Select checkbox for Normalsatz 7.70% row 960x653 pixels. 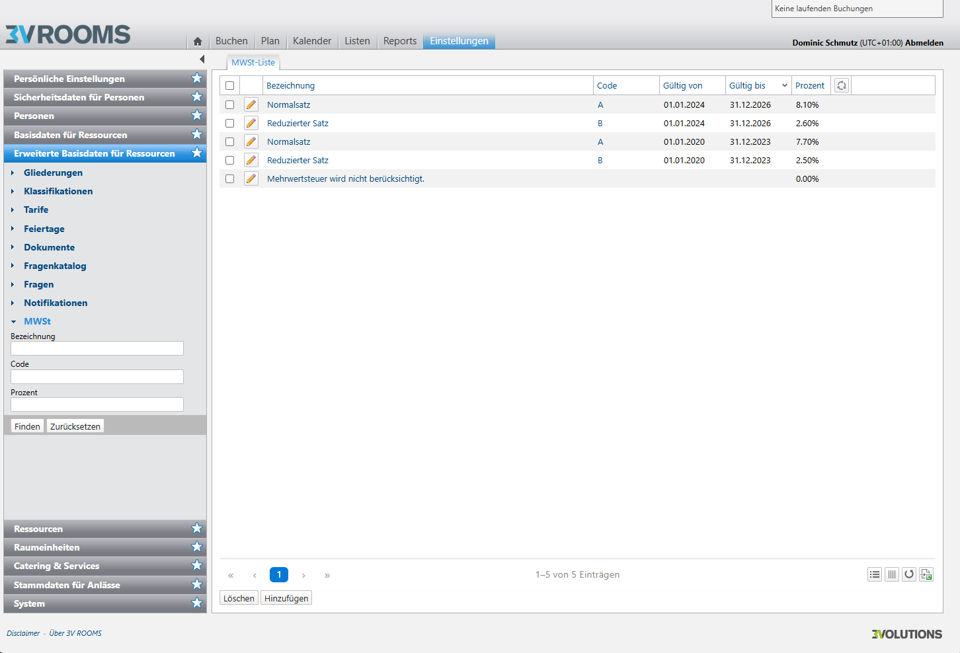click(230, 142)
